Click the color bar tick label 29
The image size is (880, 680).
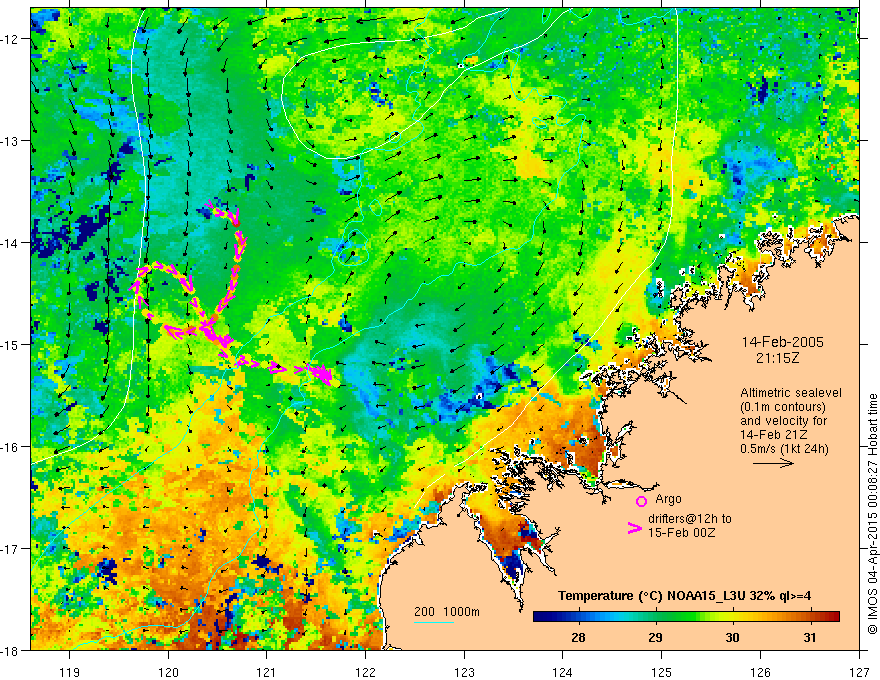[655, 638]
